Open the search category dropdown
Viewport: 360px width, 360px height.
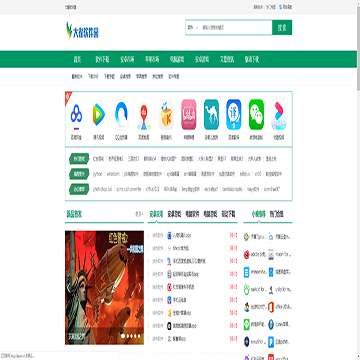(193, 27)
